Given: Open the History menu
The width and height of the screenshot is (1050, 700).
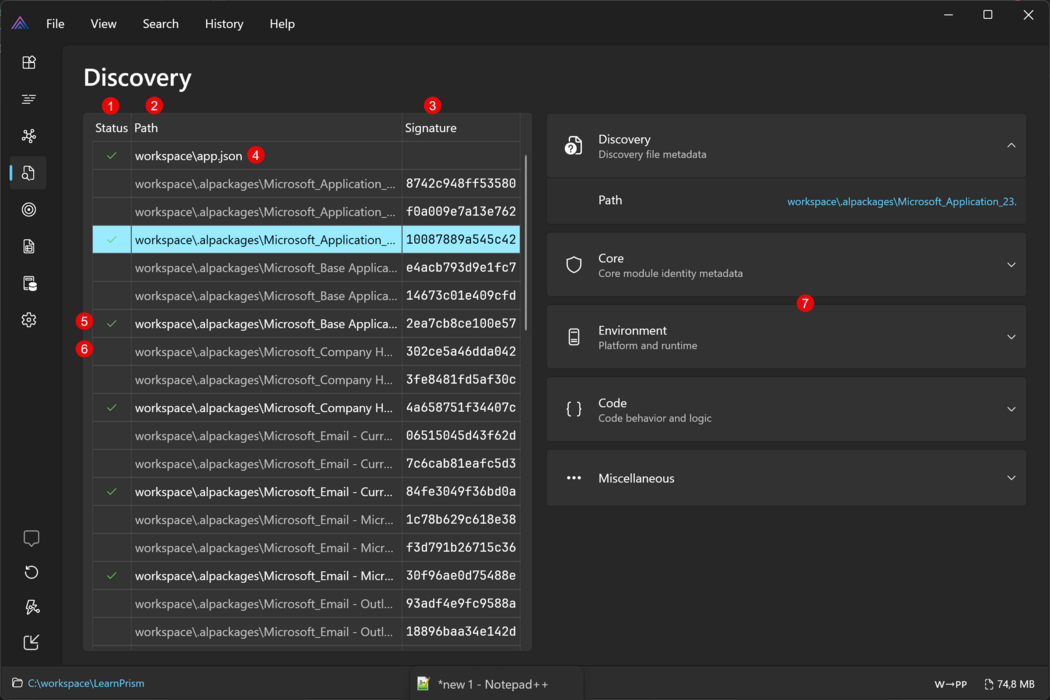Looking at the screenshot, I should click(x=224, y=24).
